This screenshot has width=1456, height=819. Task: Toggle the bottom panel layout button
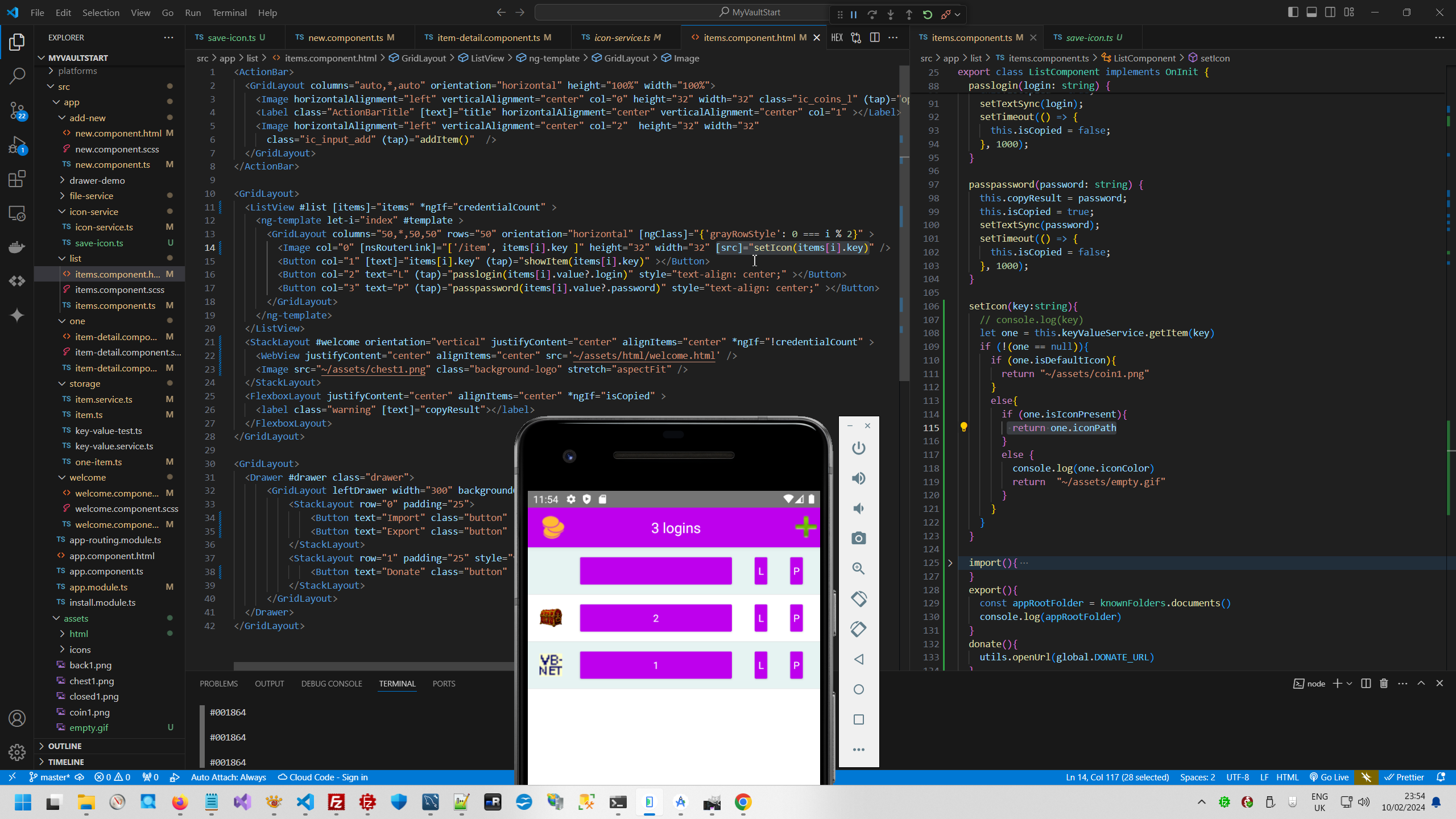point(1312,12)
